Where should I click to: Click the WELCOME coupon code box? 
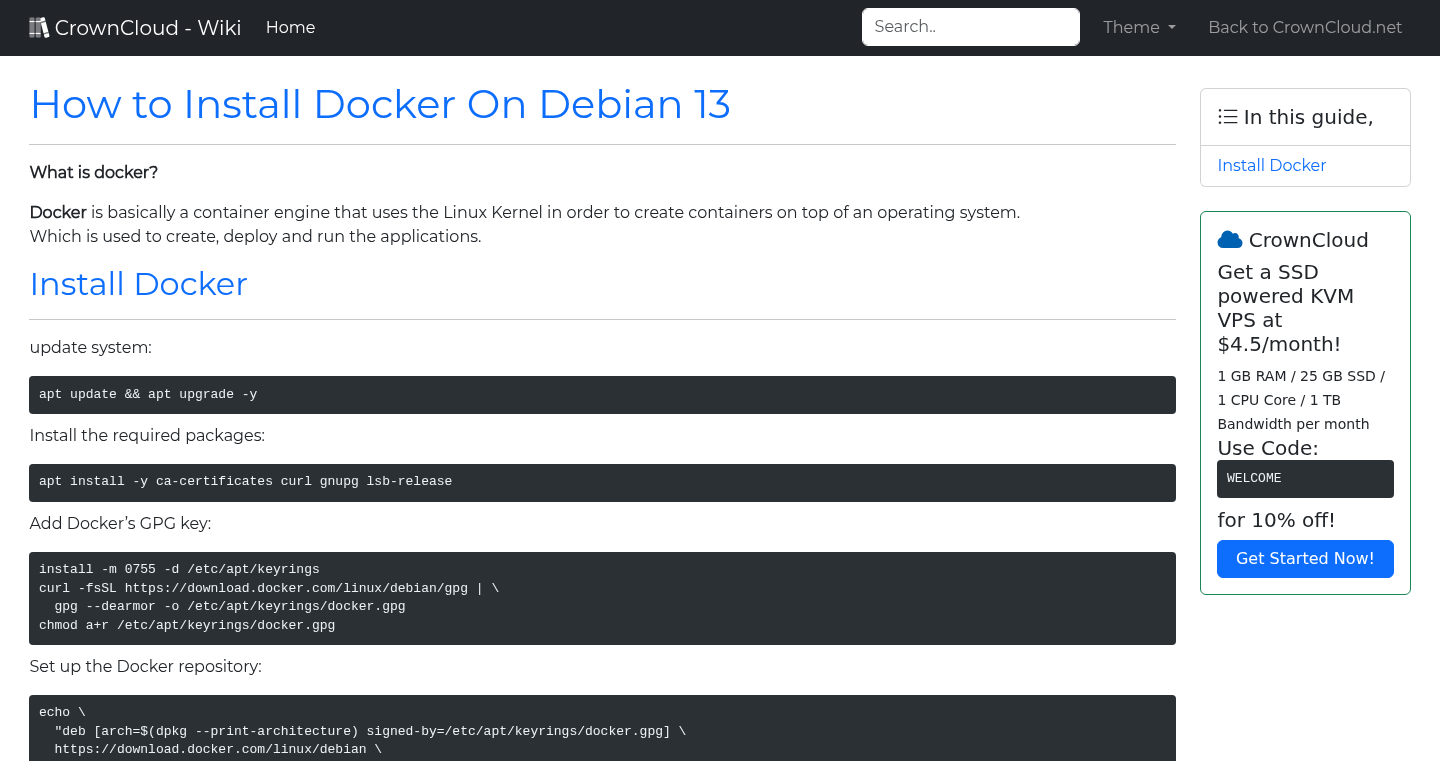1305,478
